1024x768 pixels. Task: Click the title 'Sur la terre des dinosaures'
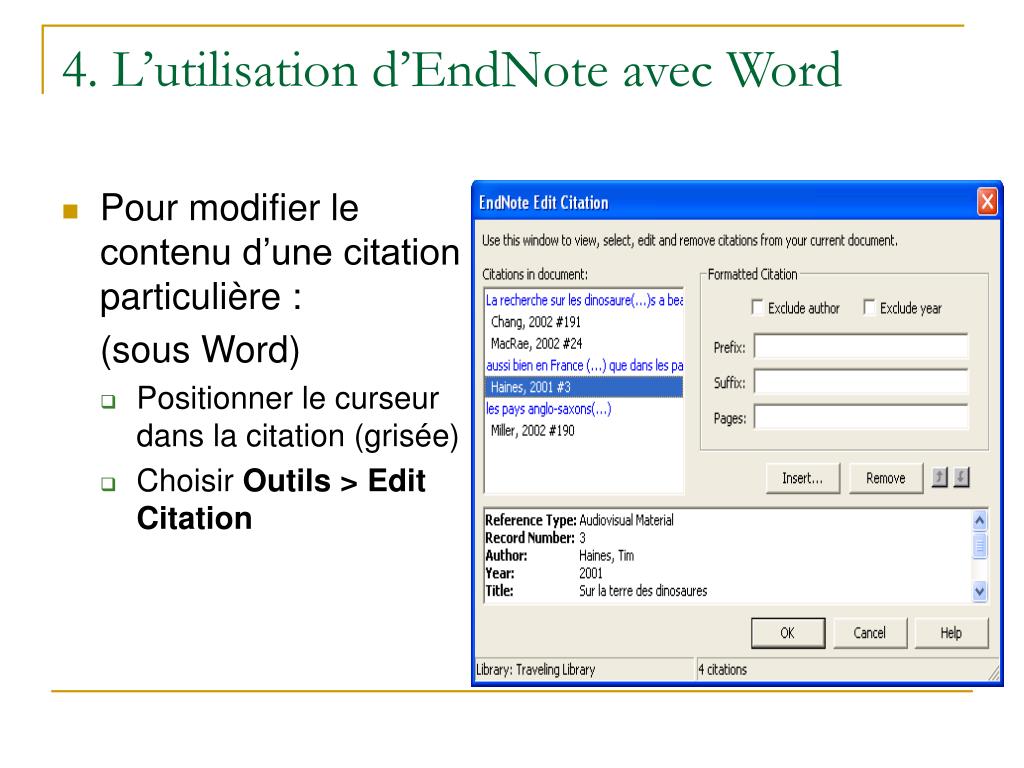(643, 591)
